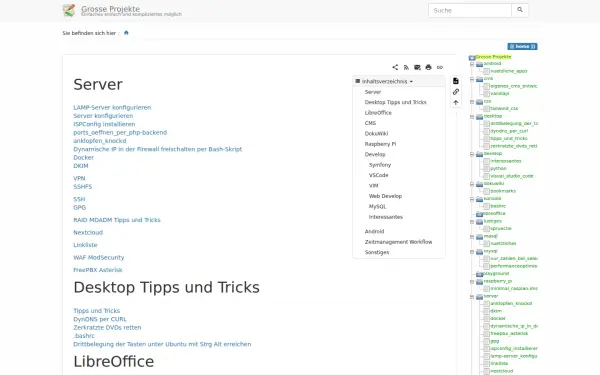
Task: Open the WAF ModSecurity link
Action: [99, 258]
